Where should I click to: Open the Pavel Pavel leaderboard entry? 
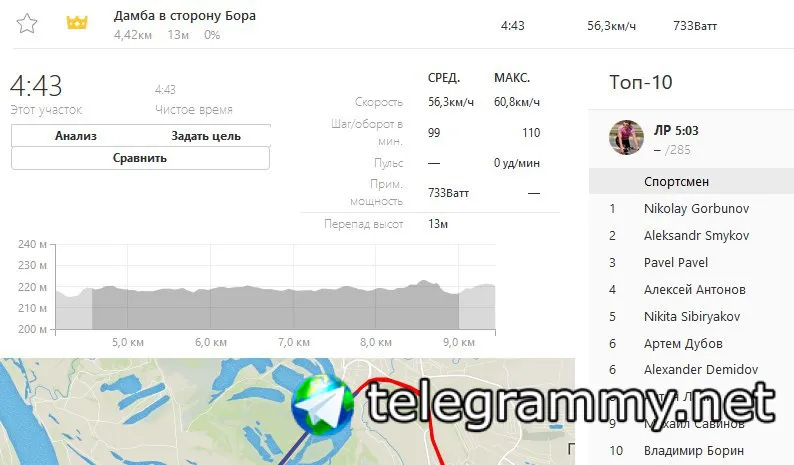tap(676, 262)
